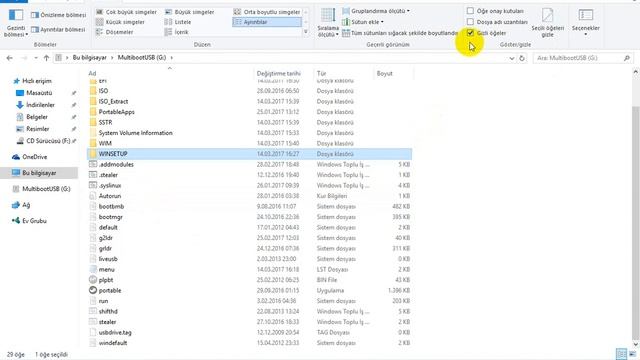Click the search magnifier icon
The width and height of the screenshot is (640, 360).
(627, 58)
